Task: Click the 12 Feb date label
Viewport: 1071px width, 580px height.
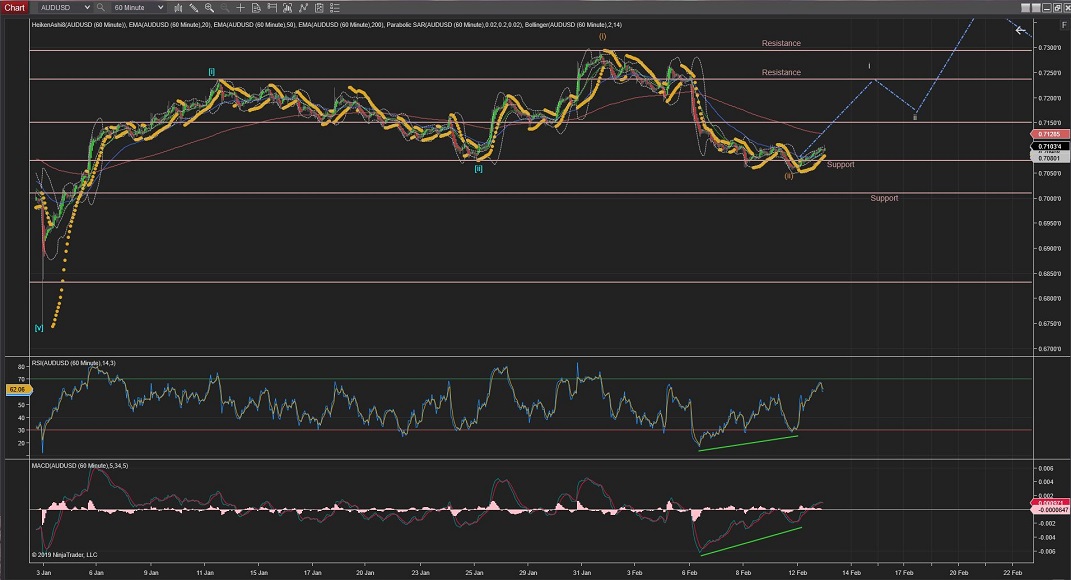Action: (x=797, y=572)
